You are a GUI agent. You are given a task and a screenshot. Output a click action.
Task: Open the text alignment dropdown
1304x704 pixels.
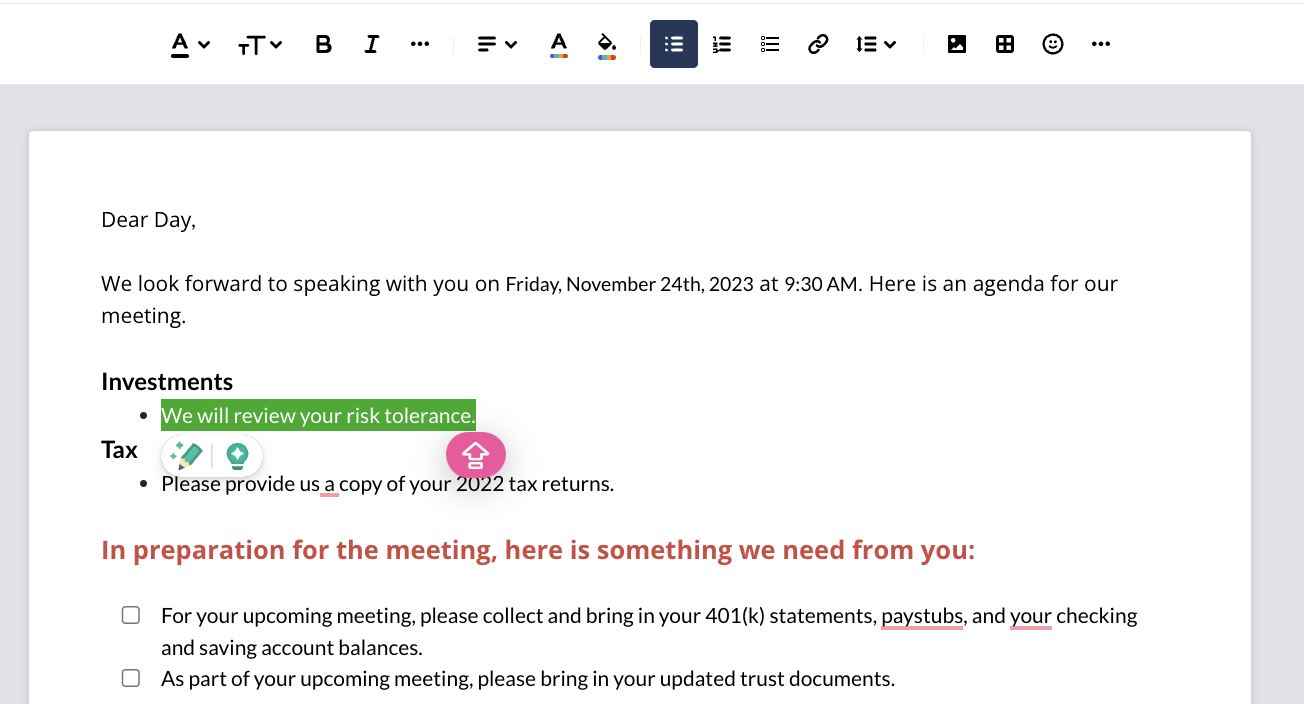[496, 44]
